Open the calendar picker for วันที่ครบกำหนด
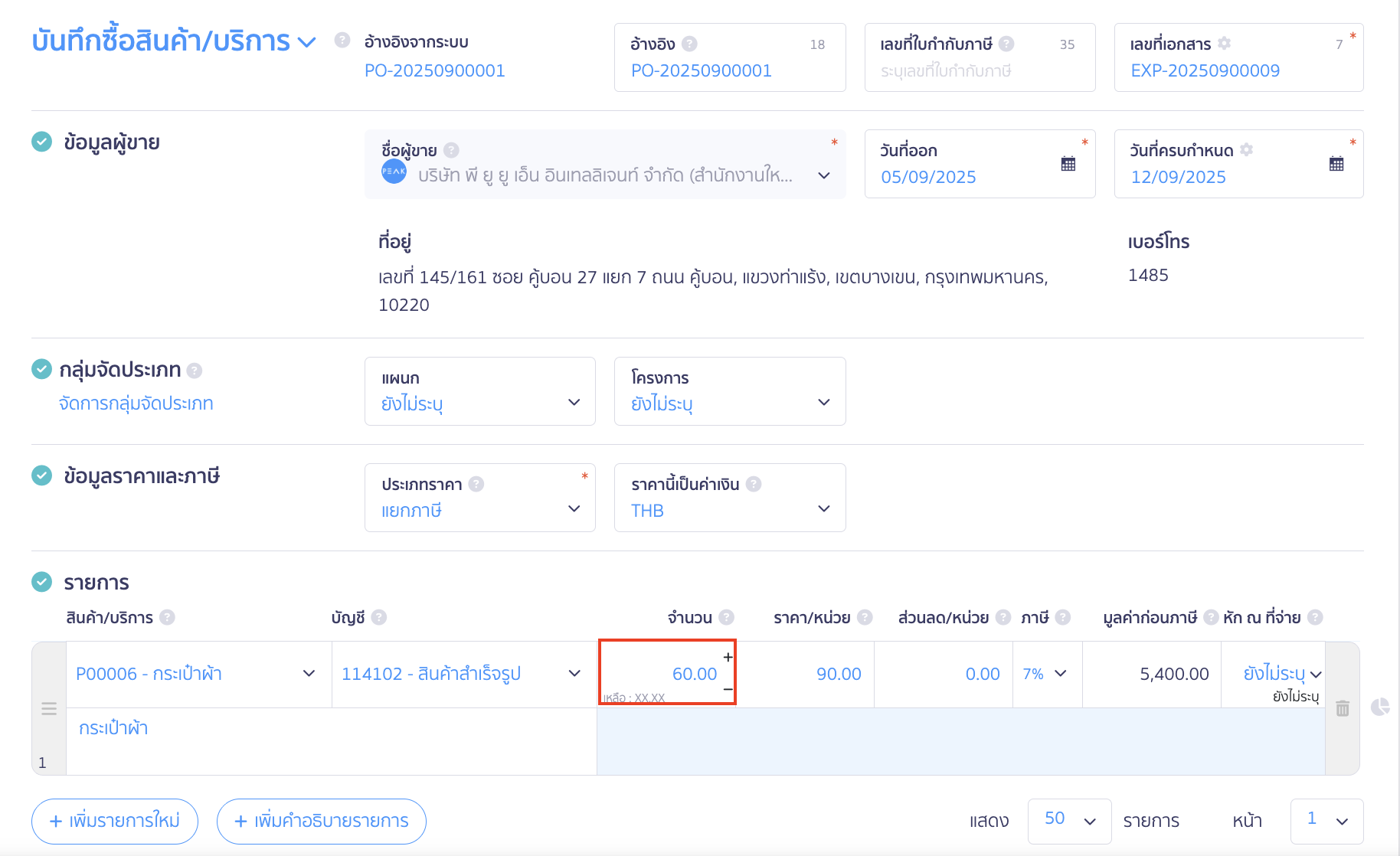 click(x=1335, y=164)
